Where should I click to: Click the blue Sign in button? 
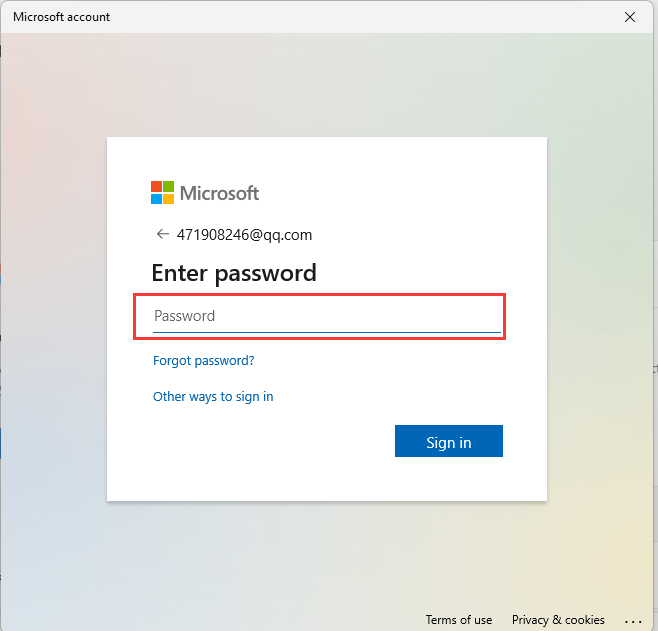pos(449,441)
